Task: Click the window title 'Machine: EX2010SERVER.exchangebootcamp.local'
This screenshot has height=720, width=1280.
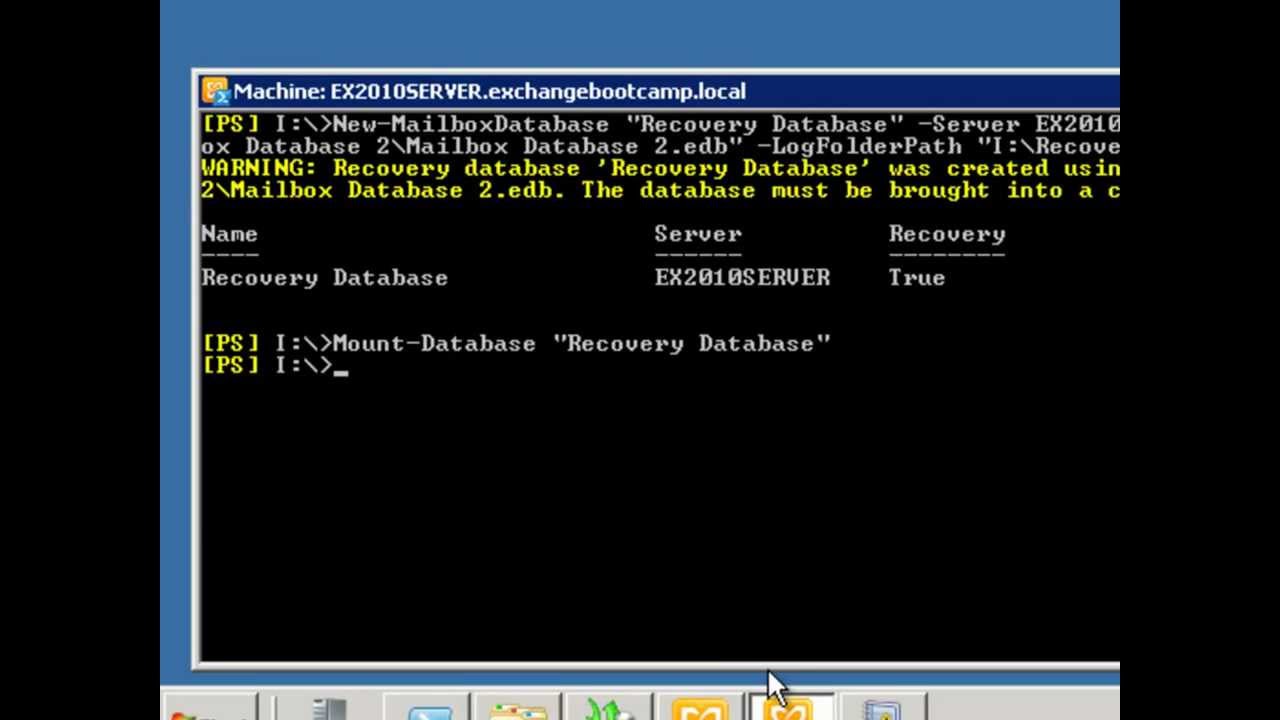Action: click(489, 91)
